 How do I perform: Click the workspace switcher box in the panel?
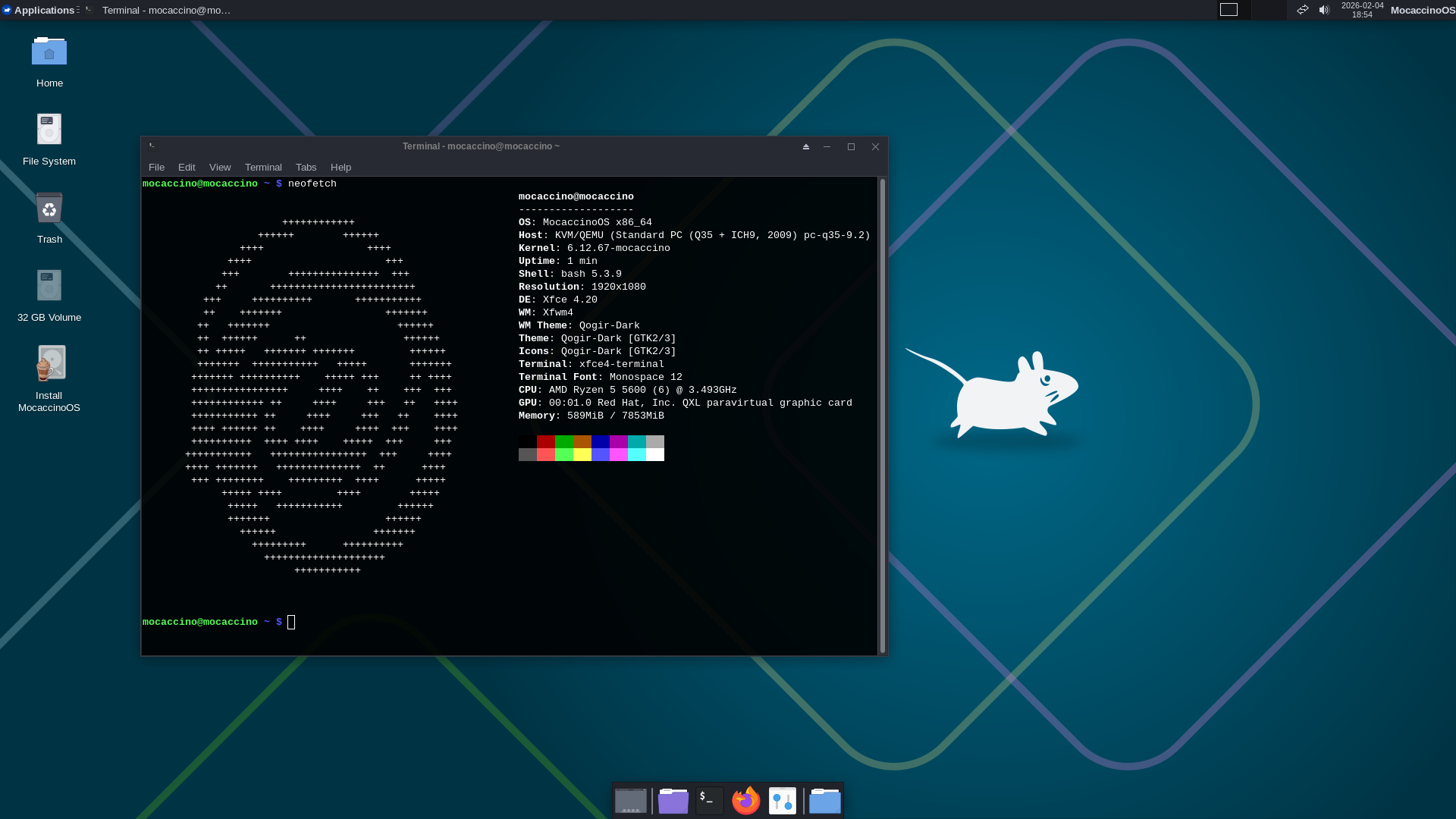1228,10
